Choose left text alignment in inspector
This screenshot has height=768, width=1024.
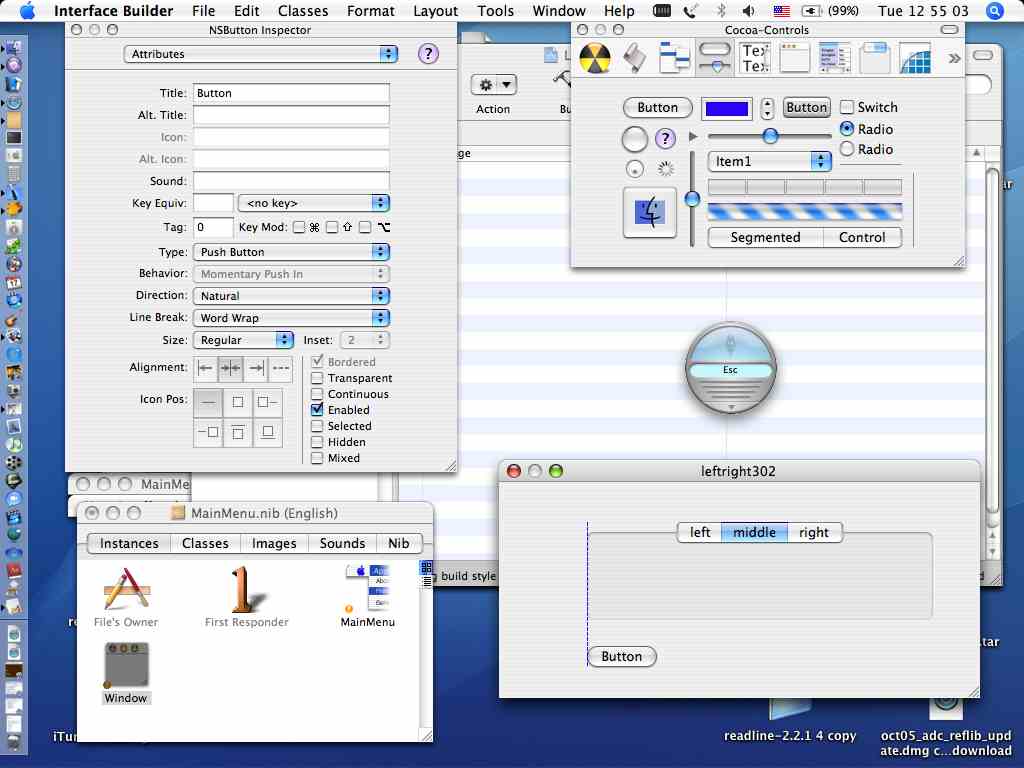(206, 368)
